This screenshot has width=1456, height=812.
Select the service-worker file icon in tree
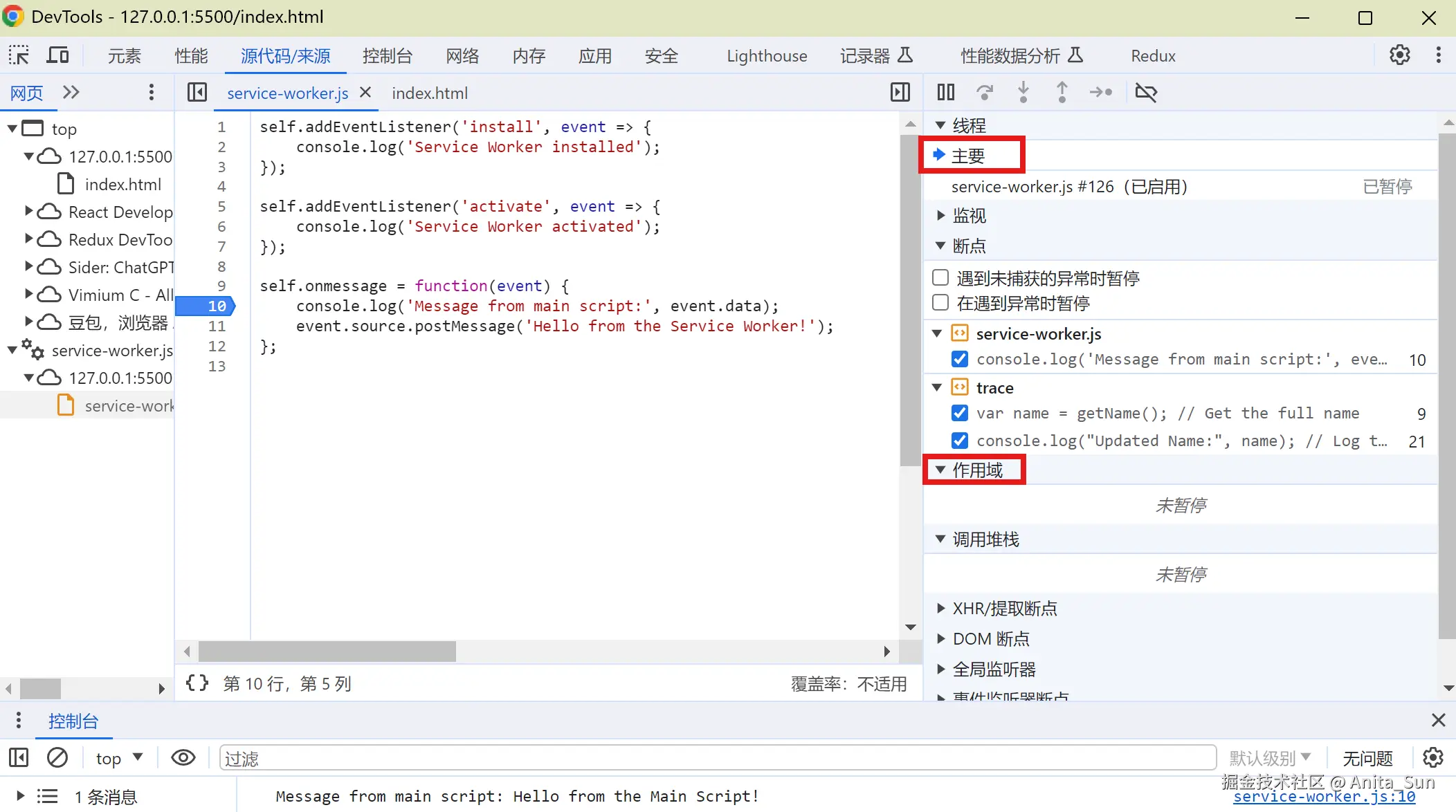click(x=66, y=405)
